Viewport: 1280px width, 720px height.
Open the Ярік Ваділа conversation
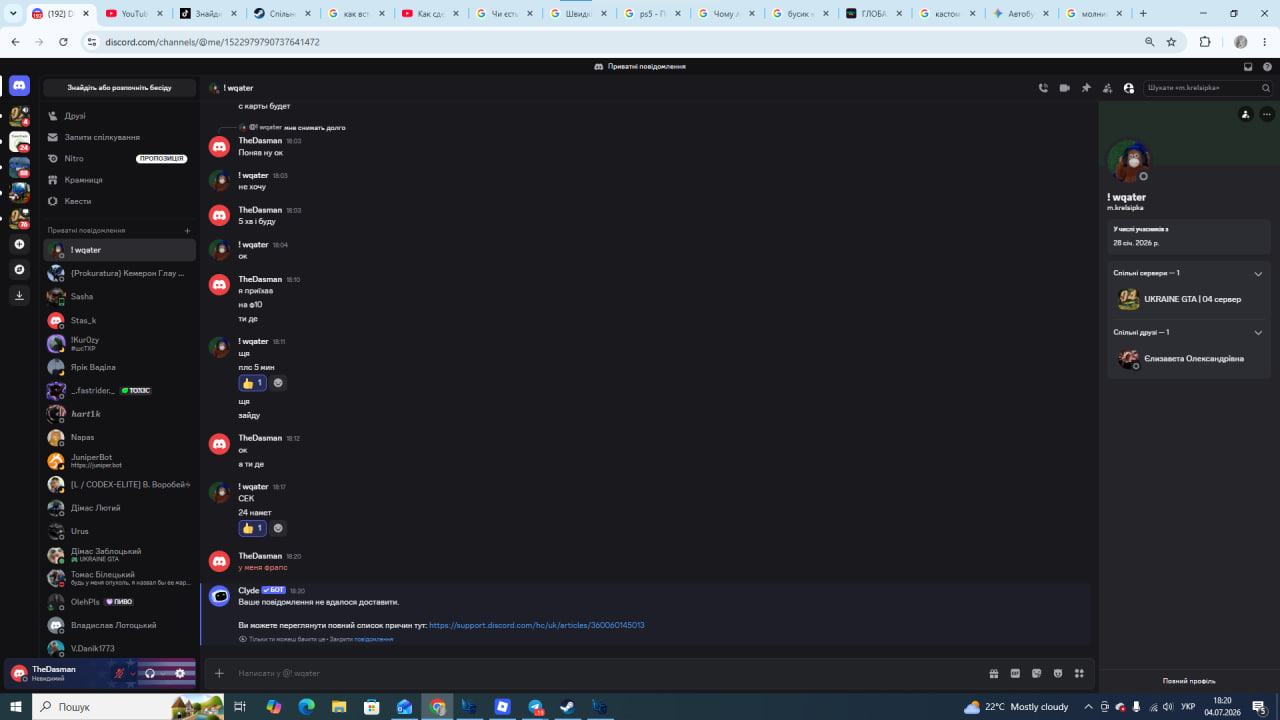pos(119,367)
